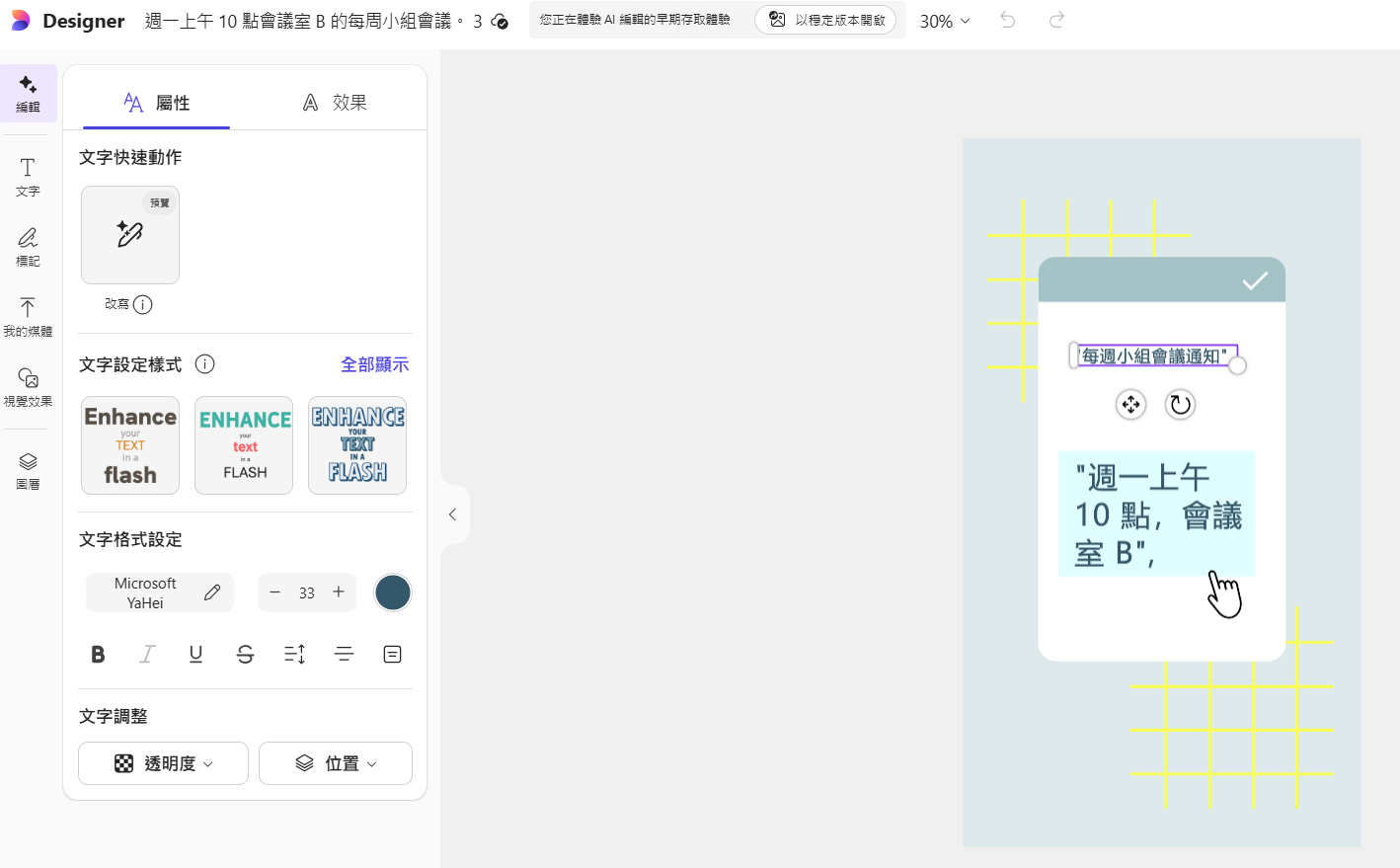The width and height of the screenshot is (1400, 868).
Task: Click the redo arrow
Action: point(1056,20)
